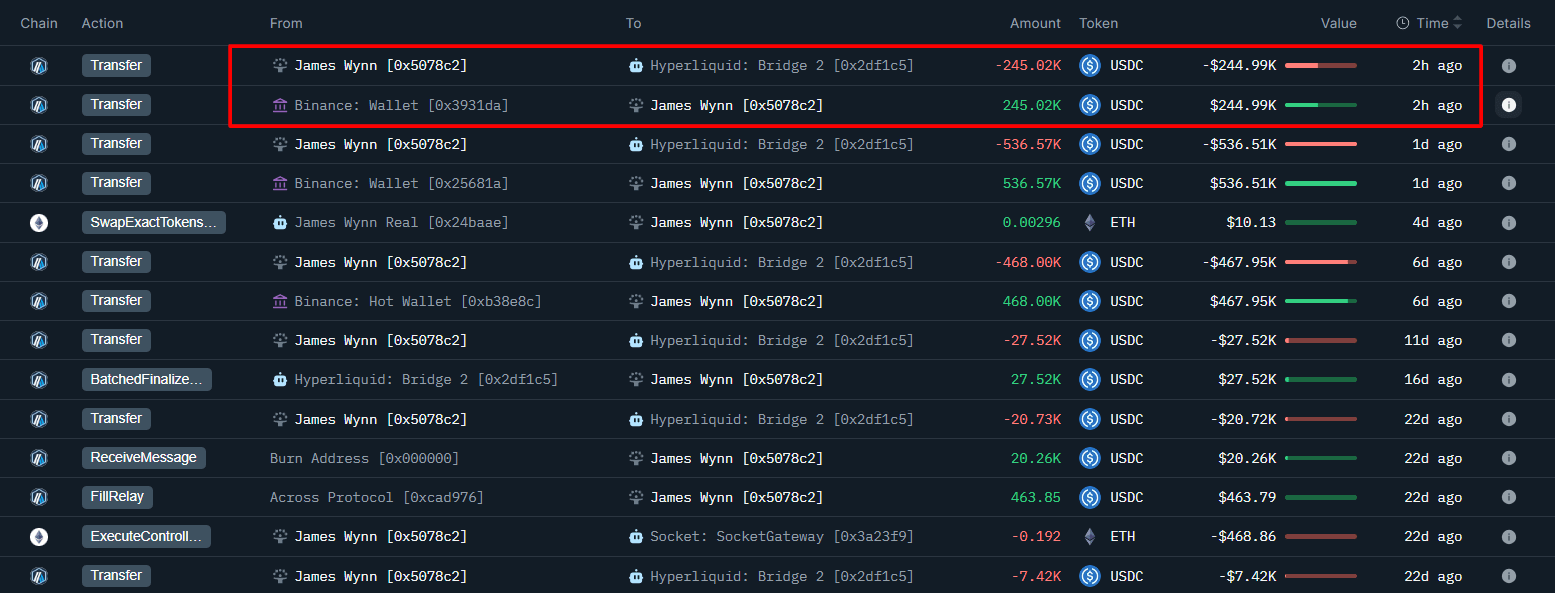This screenshot has width=1555, height=593.
Task: Click ETH token icon in 0.00296 row
Action: click(x=1090, y=223)
